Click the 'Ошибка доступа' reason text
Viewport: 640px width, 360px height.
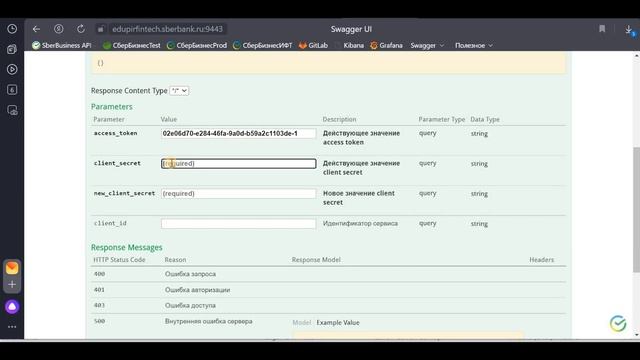[190, 305]
